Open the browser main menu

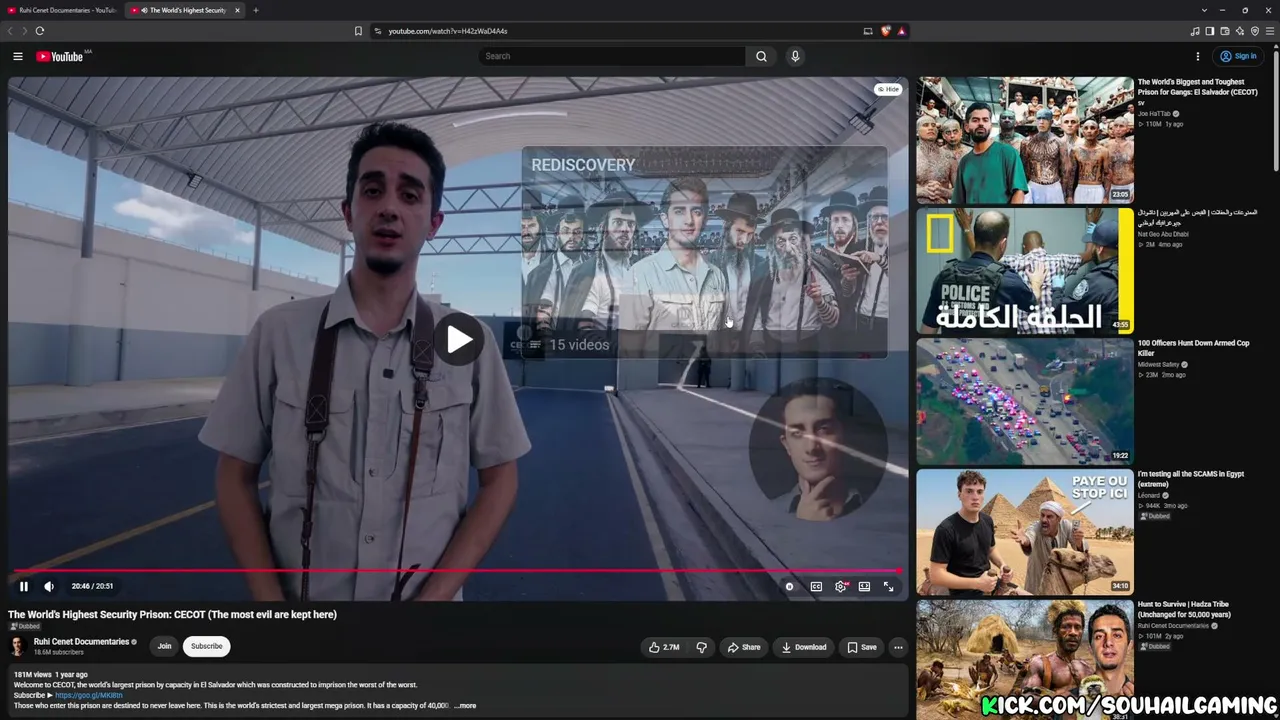[x=1270, y=31]
